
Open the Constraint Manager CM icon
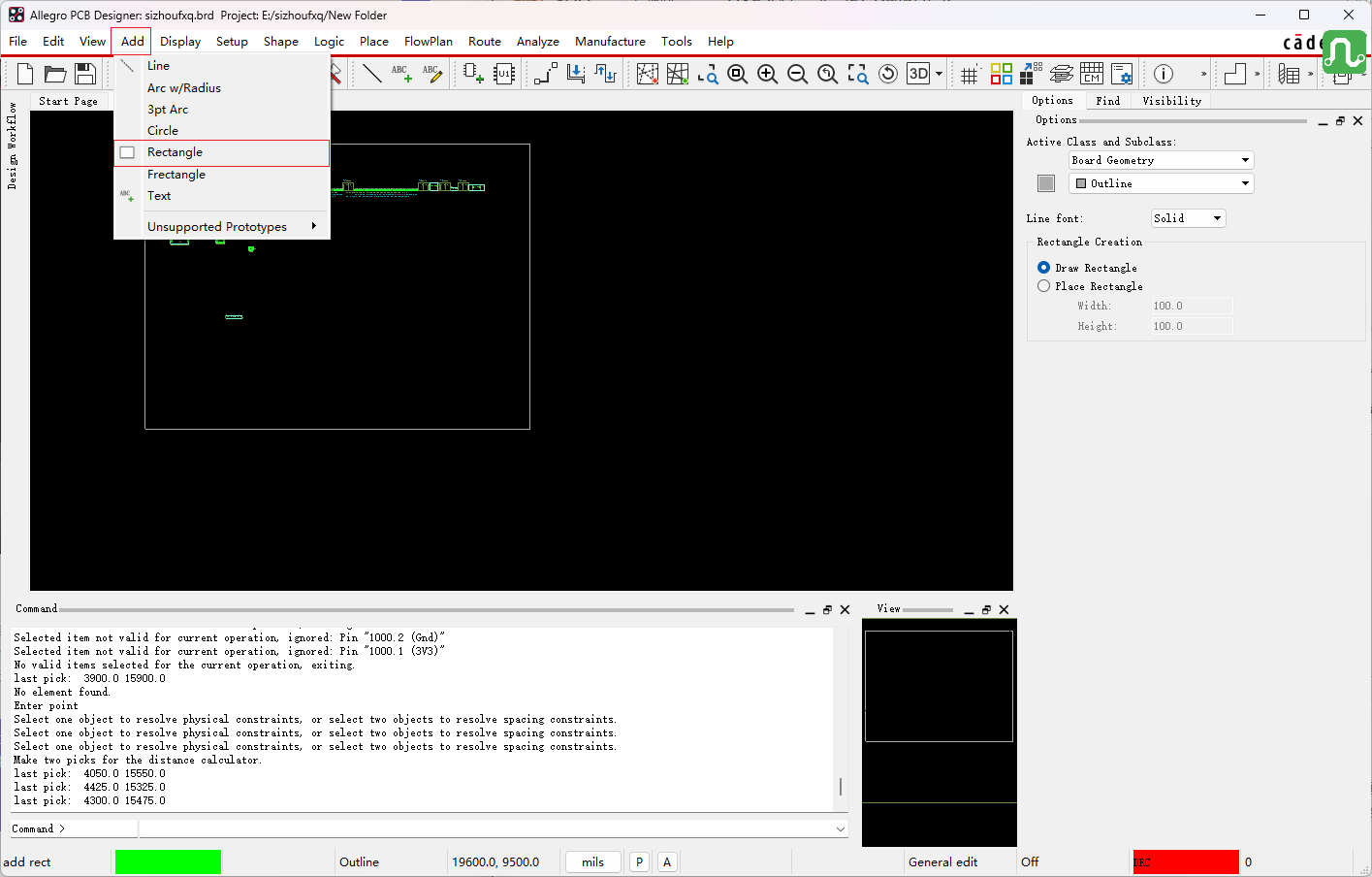[1092, 74]
